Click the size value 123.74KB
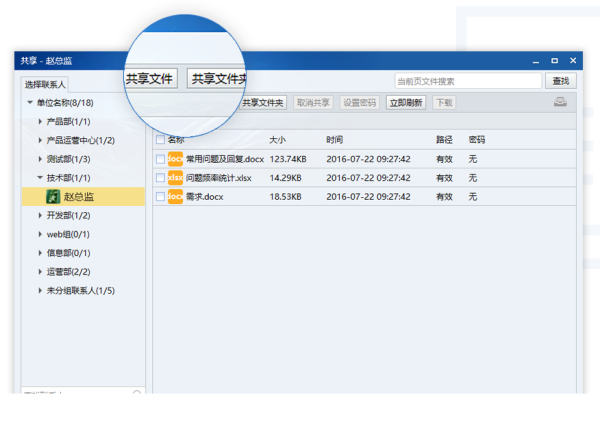600x423 pixels. click(x=288, y=159)
